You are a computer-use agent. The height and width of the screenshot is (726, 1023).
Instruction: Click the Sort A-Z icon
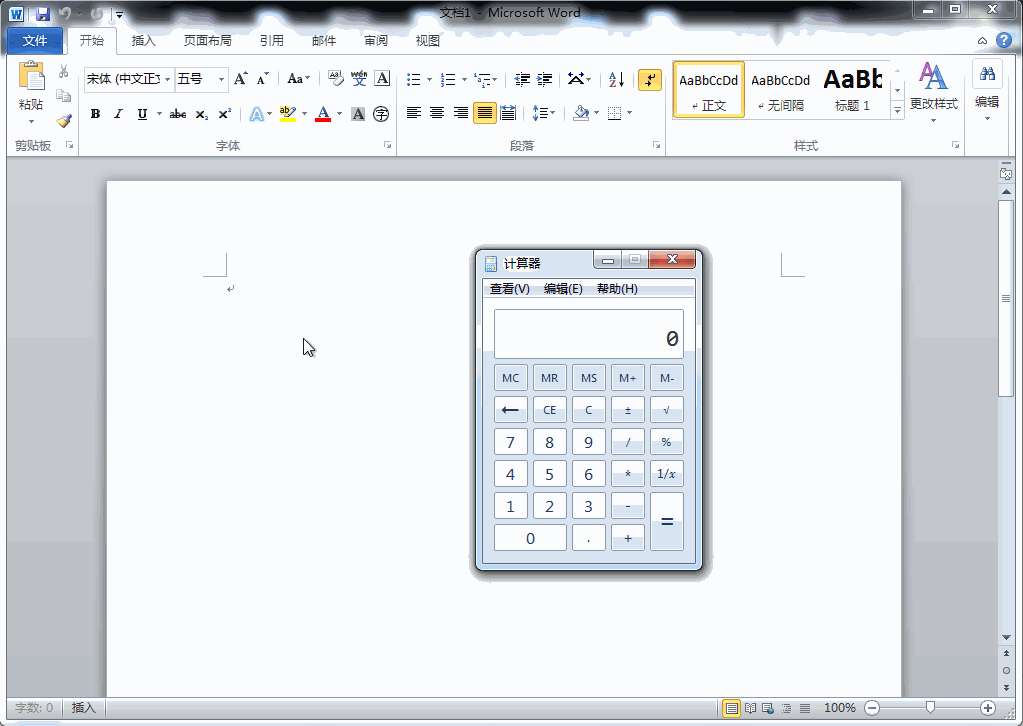617,80
